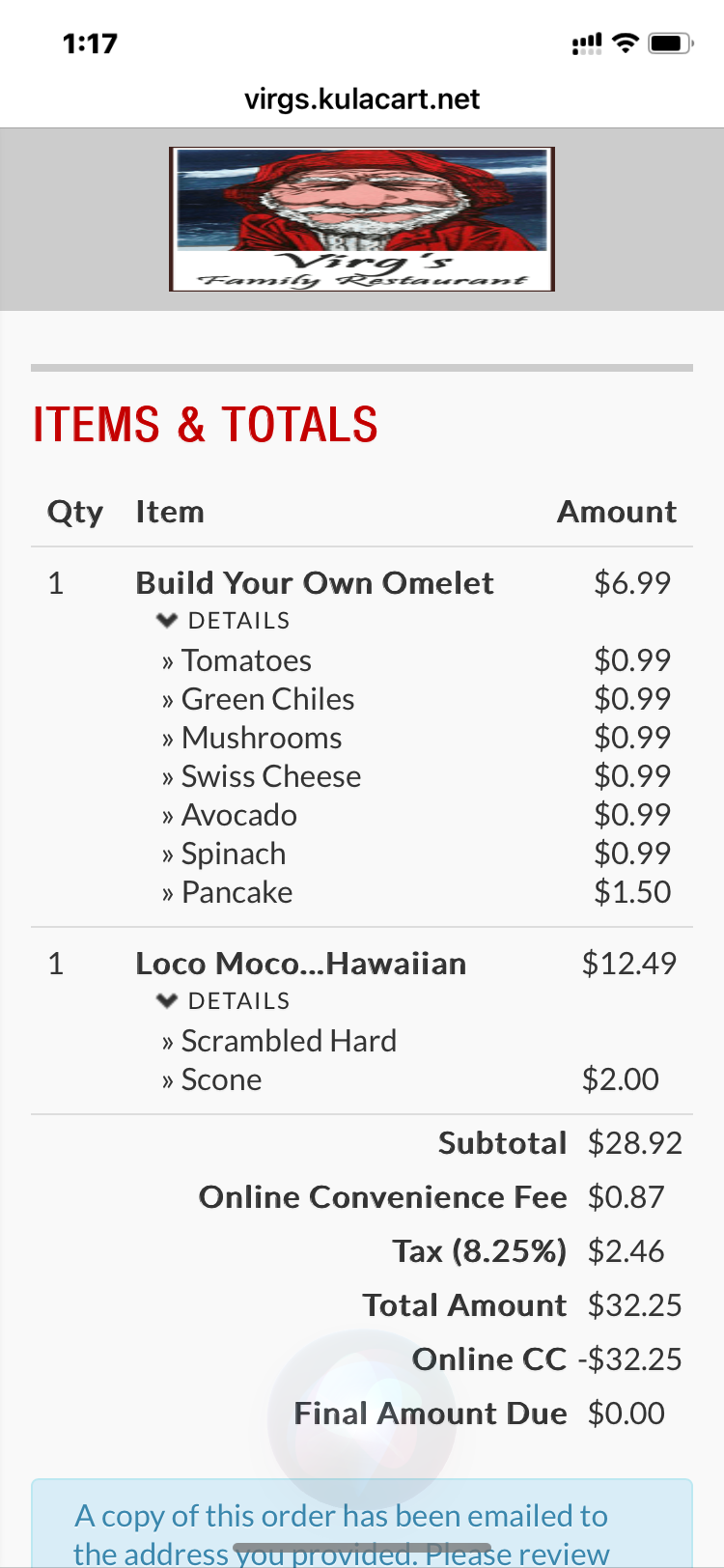Tap the Subtotal label

tap(502, 1143)
